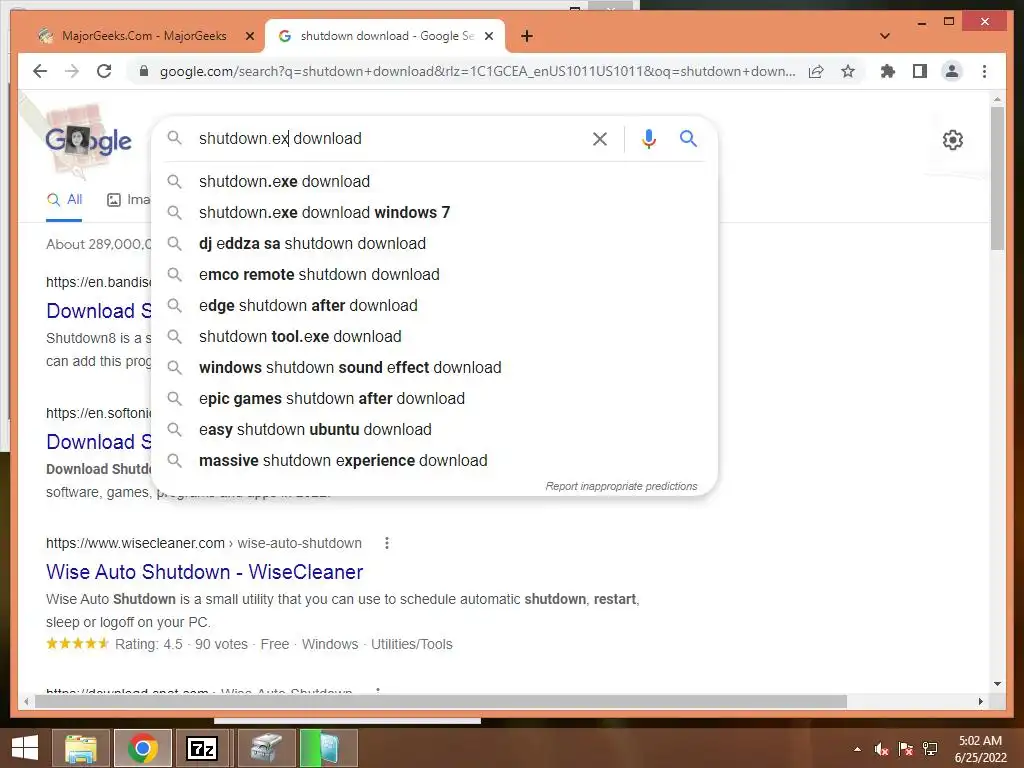Open Google quick settings gear
Image resolution: width=1024 pixels, height=768 pixels.
[953, 140]
